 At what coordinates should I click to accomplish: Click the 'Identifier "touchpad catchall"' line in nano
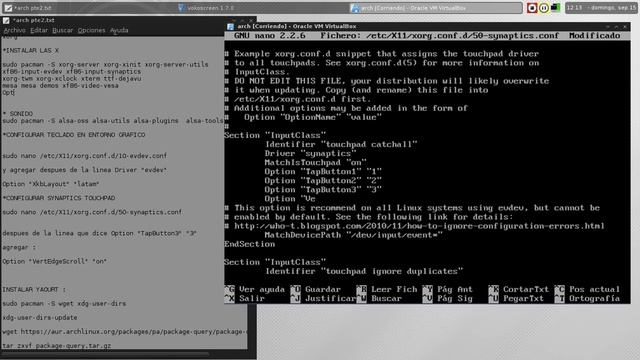coord(341,144)
